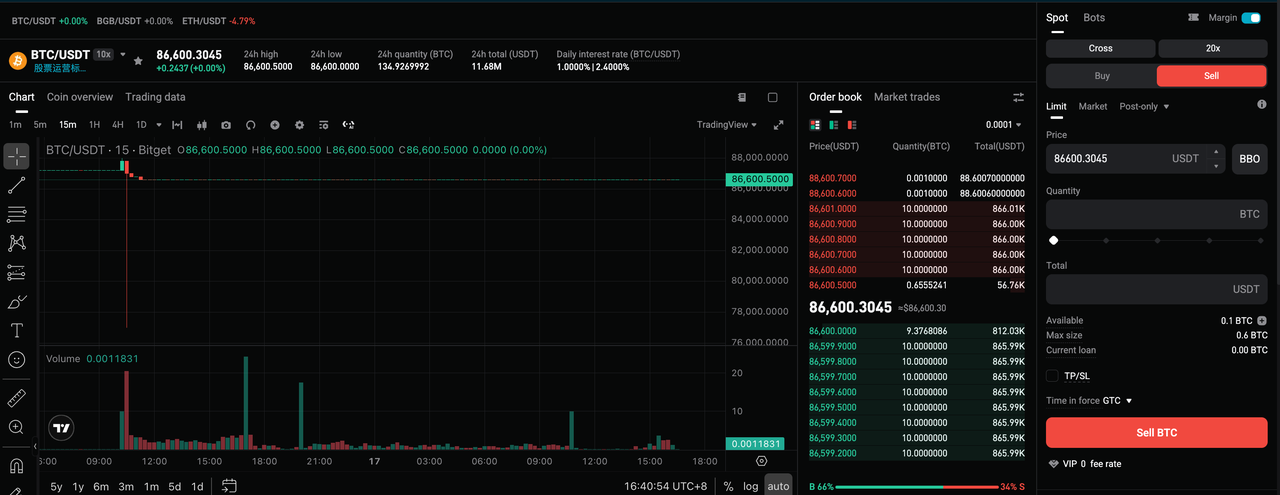This screenshot has height=495, width=1280.
Task: Select the text annotation tool
Action: click(16, 330)
